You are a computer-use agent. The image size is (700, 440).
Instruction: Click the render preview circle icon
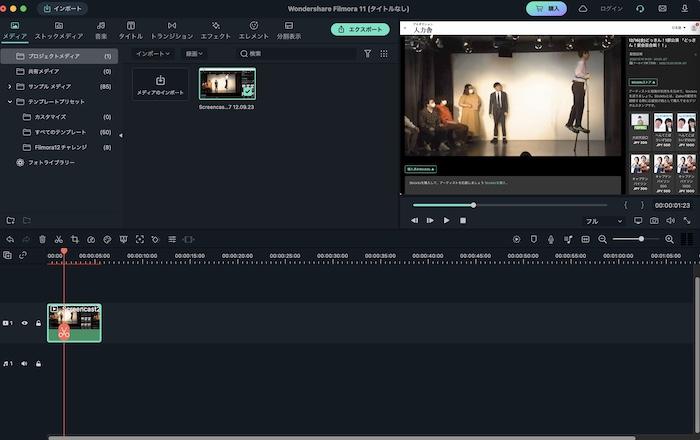[x=517, y=240]
